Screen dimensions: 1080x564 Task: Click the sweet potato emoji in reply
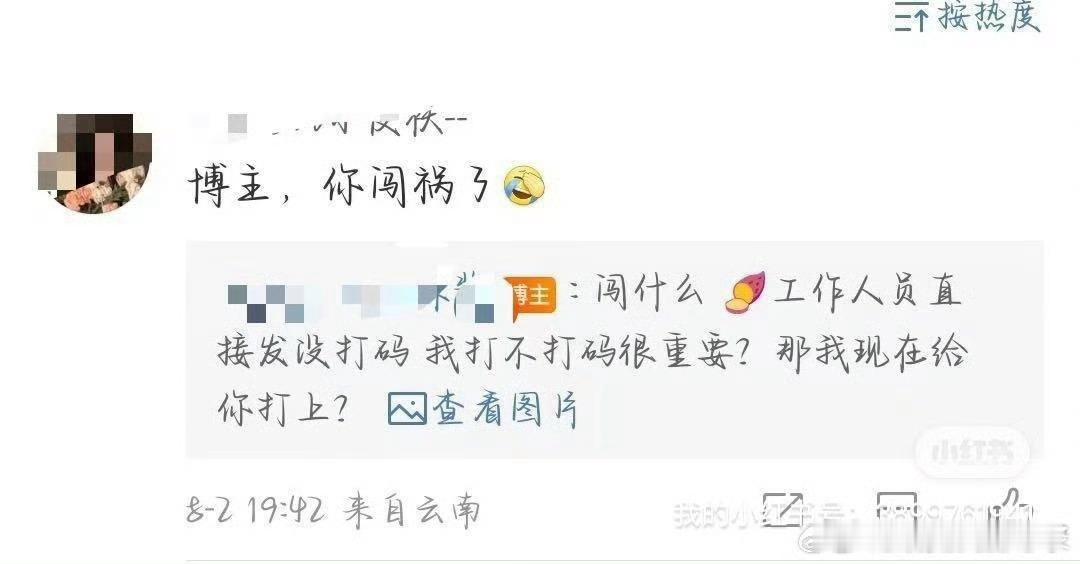(745, 293)
